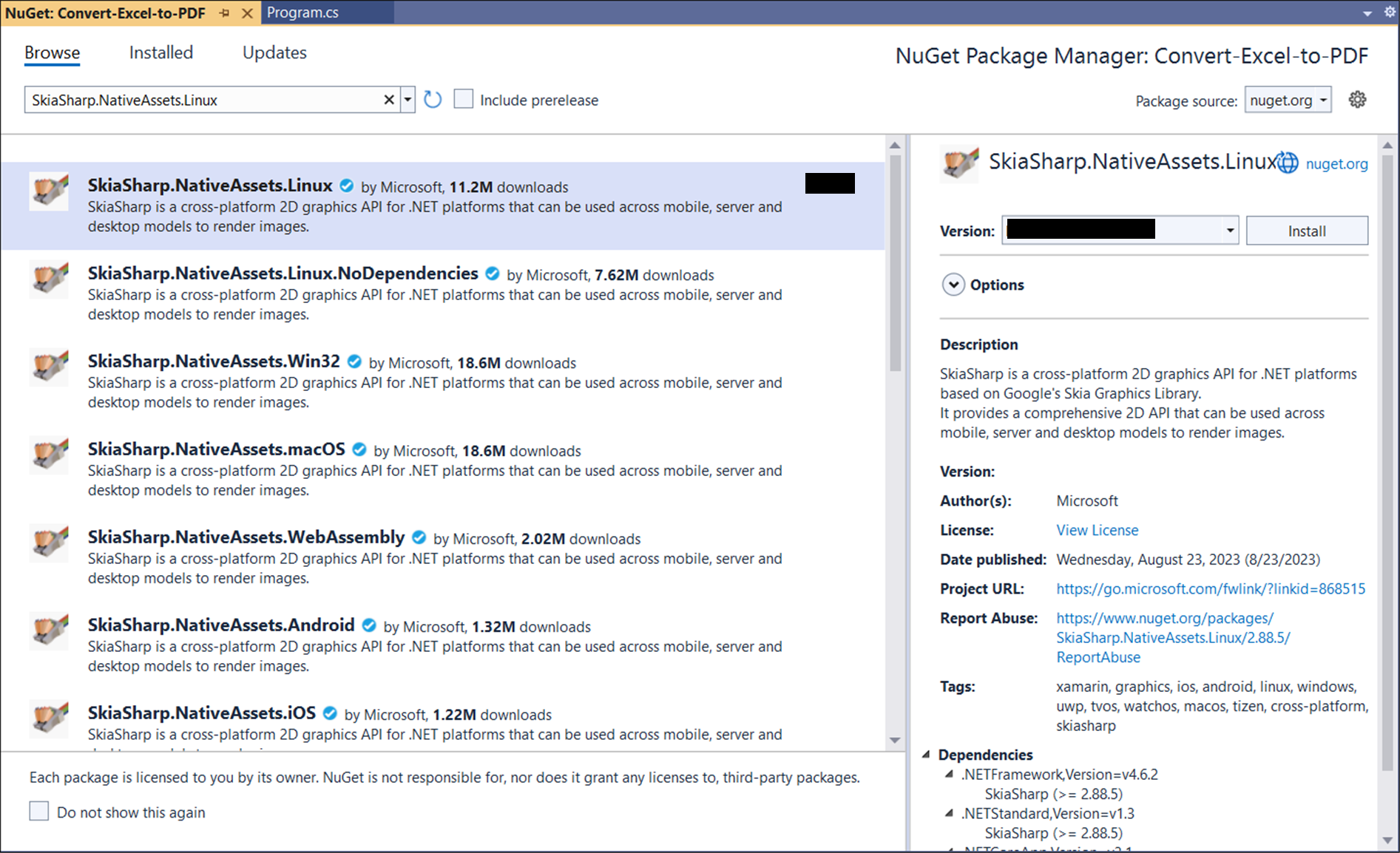Expand the Options section
This screenshot has height=853, width=1400.
[953, 285]
